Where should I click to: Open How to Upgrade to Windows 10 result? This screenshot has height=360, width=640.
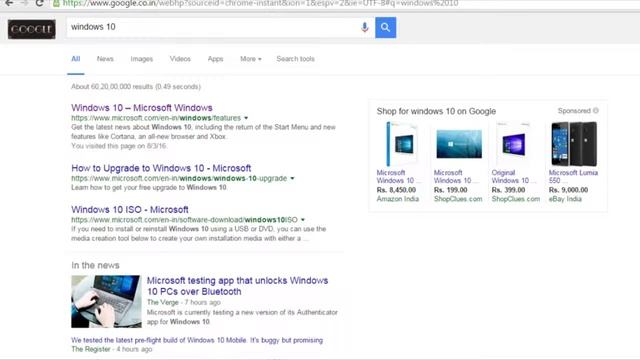(x=161, y=168)
